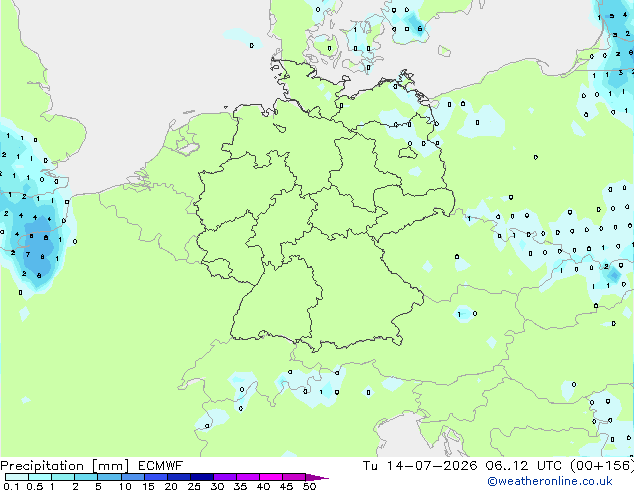Click the legend label "40"
634x490 pixels.
pos(263,486)
